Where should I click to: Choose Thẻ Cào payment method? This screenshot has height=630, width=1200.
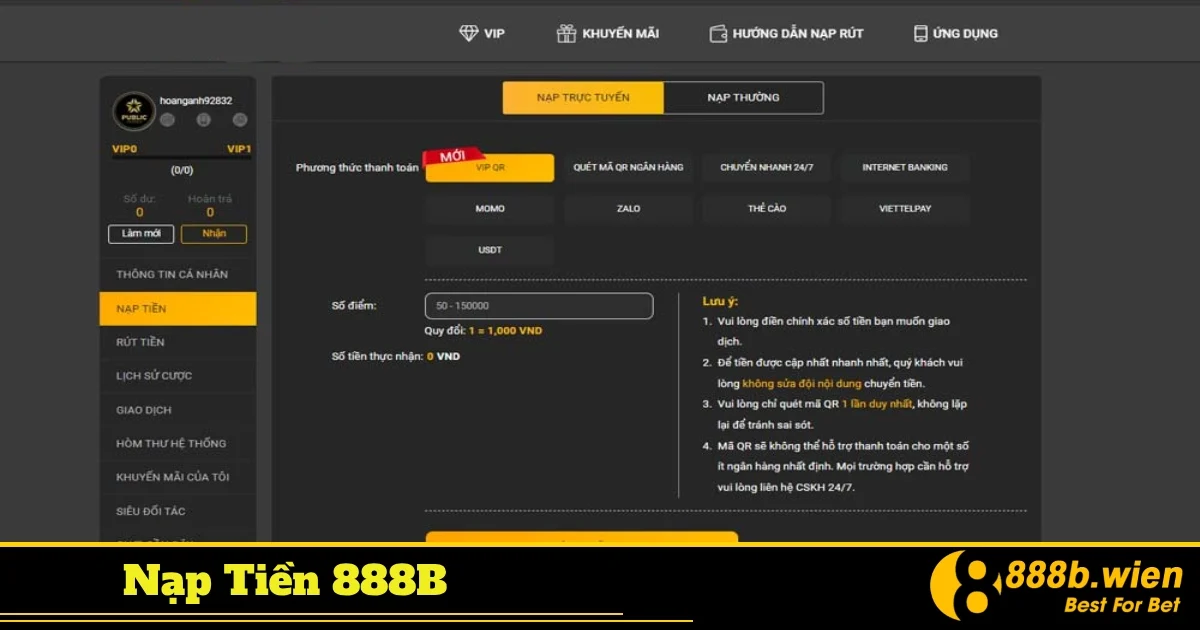[767, 209]
